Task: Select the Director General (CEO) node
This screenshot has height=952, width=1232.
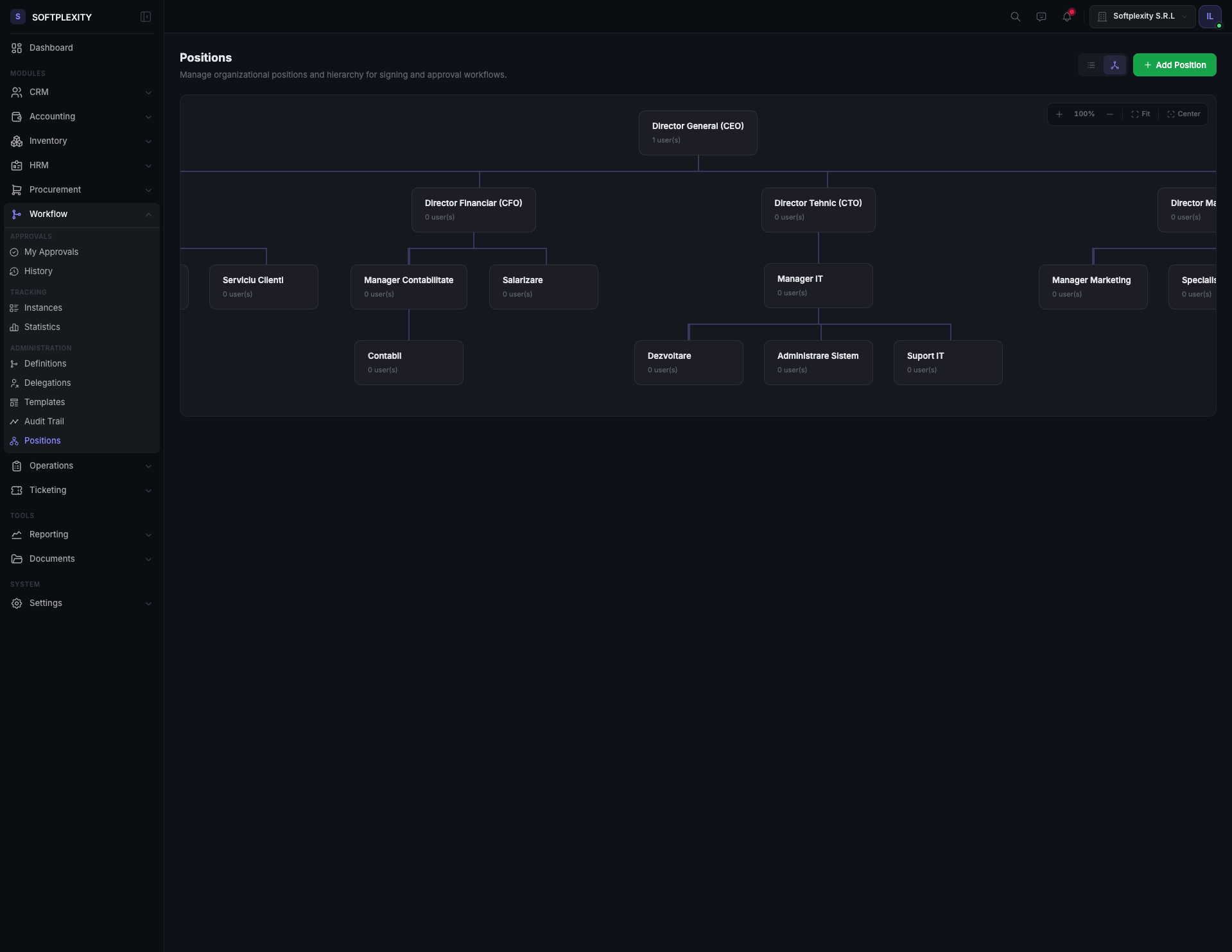Action: coord(698,132)
